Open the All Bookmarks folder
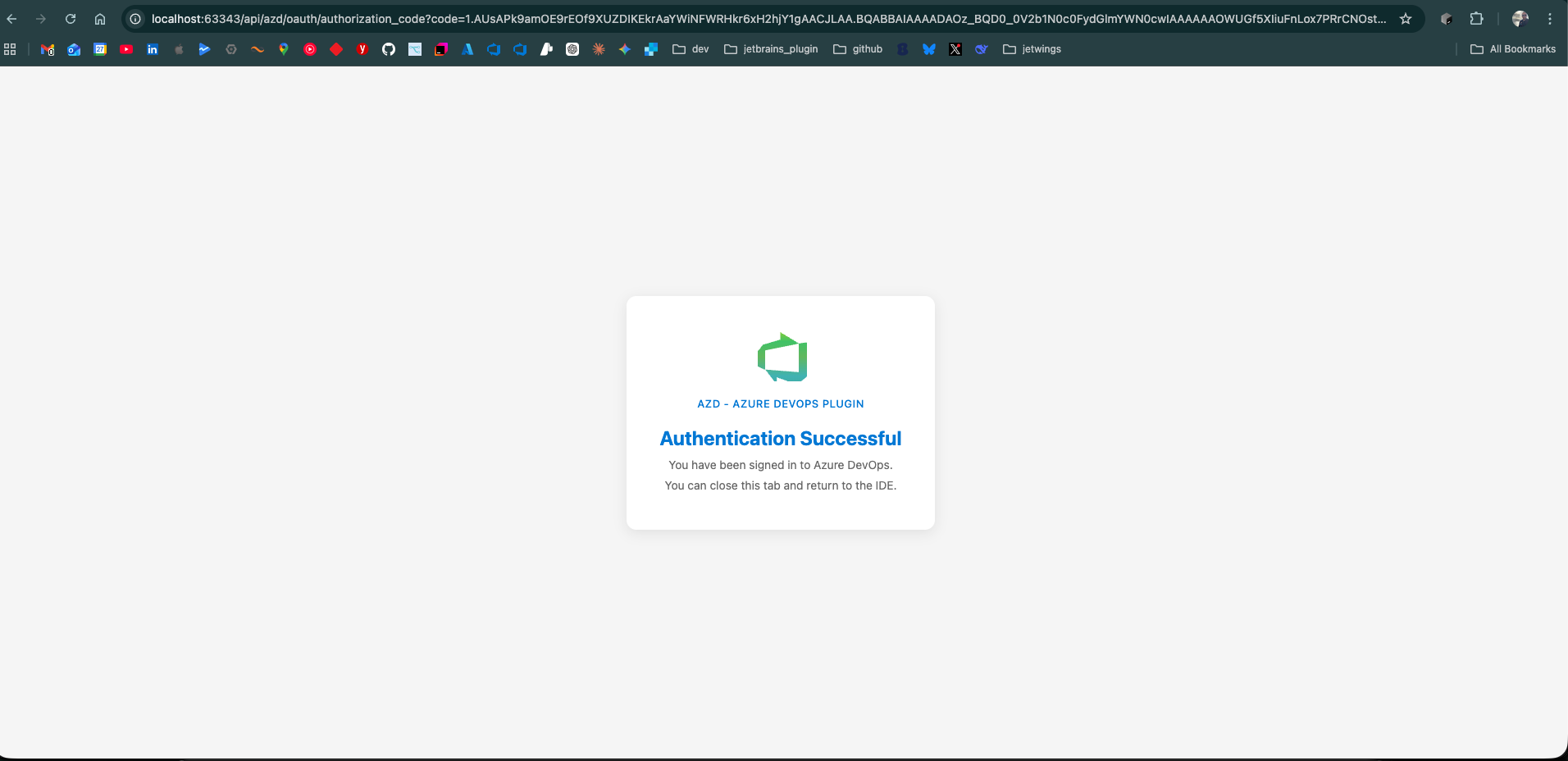Viewport: 1568px width, 761px height. (x=1513, y=49)
